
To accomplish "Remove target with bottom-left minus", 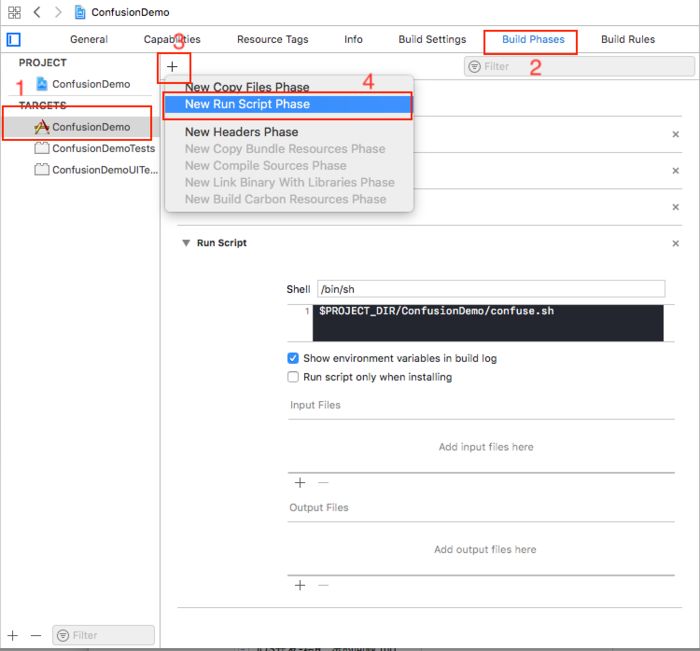I will [x=36, y=635].
